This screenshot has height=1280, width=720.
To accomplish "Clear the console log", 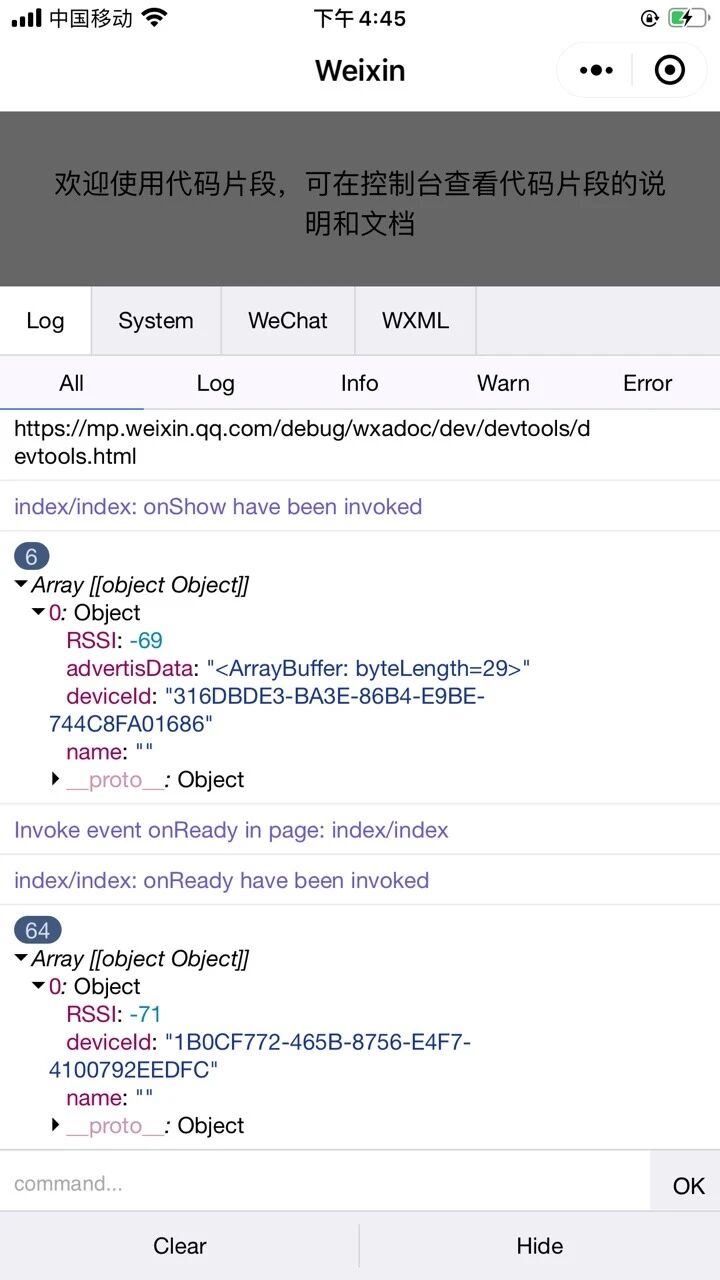I will coord(180,1246).
